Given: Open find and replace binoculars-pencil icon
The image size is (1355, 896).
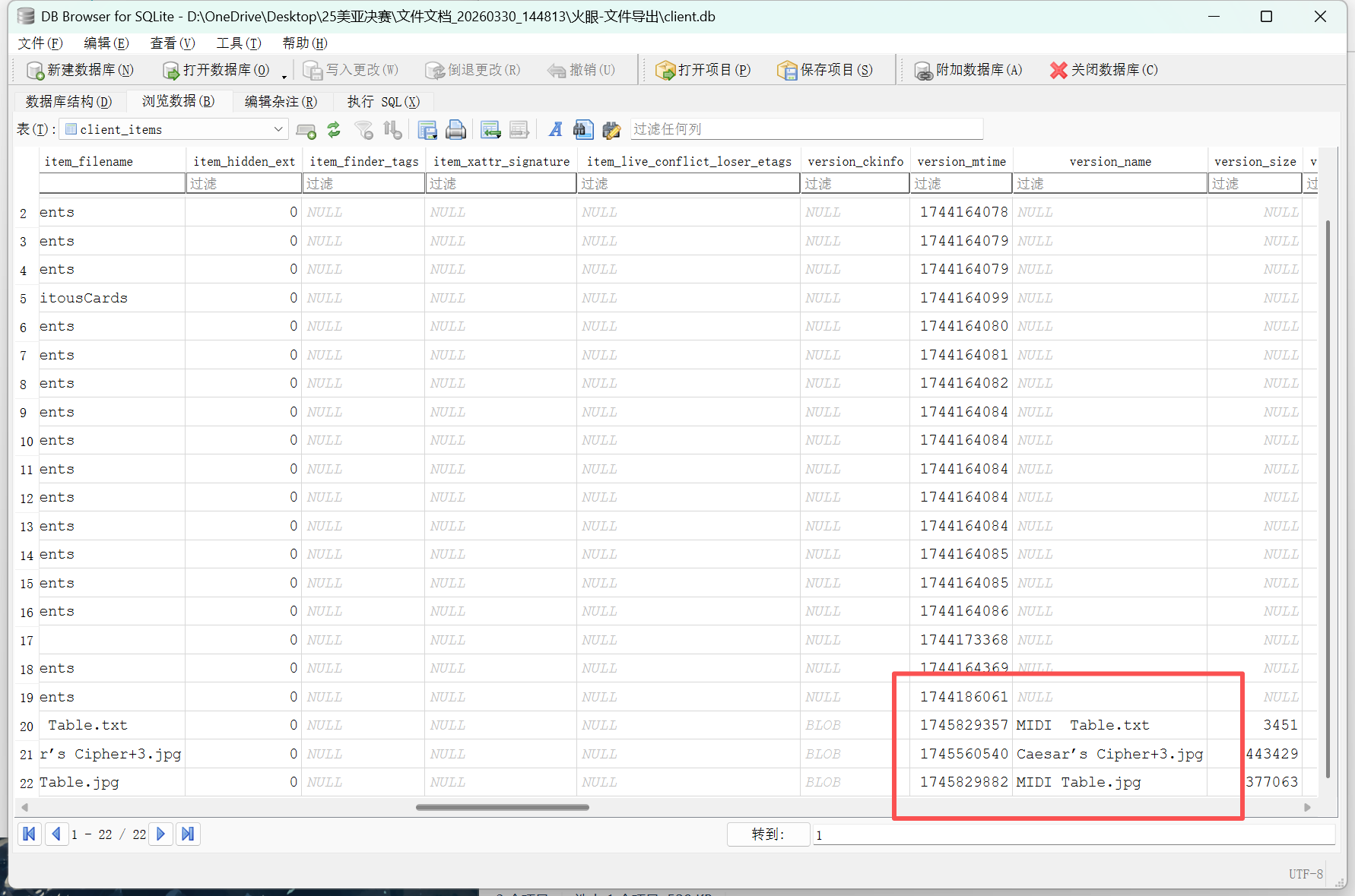Looking at the screenshot, I should point(611,130).
